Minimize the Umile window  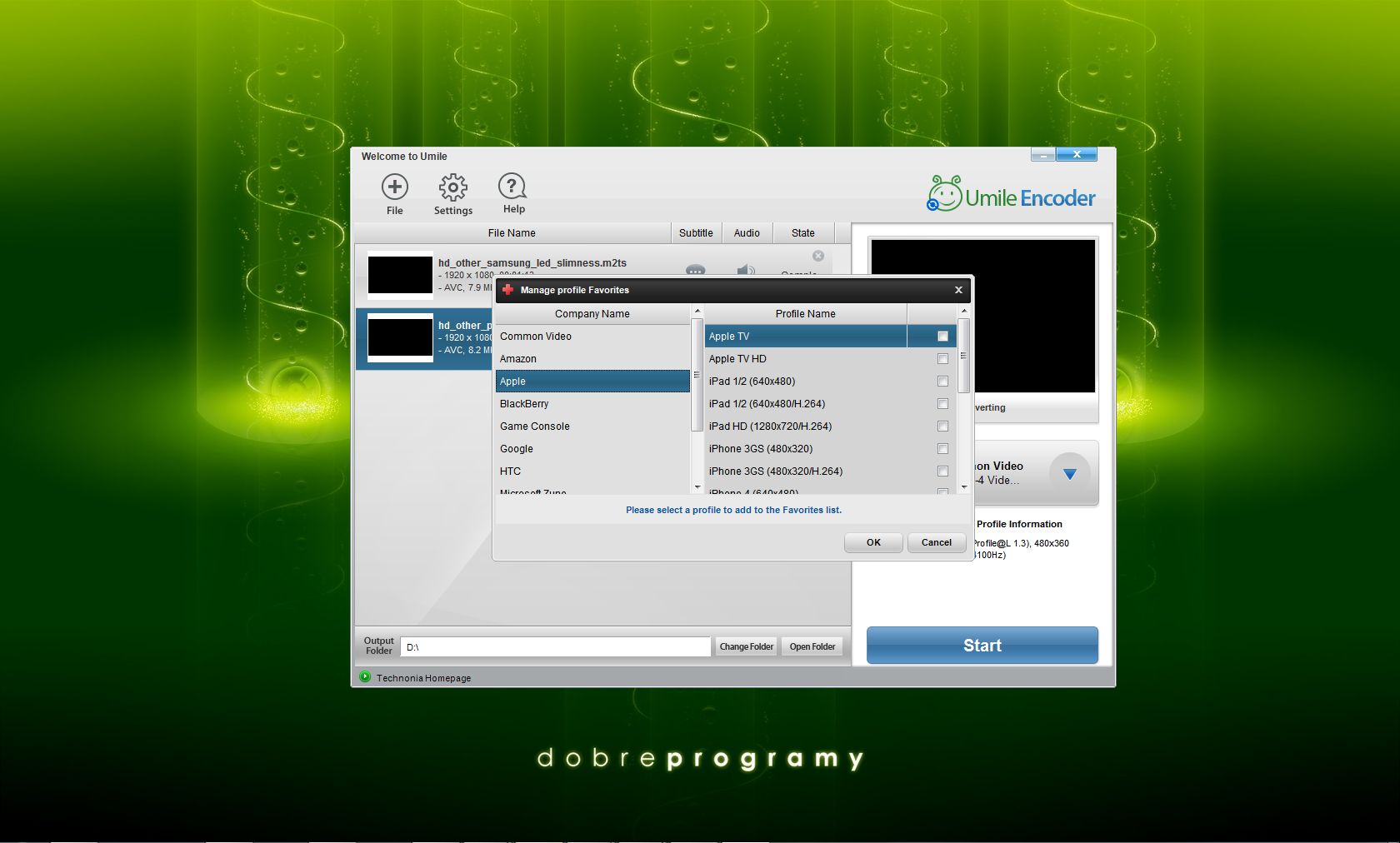pyautogui.click(x=1042, y=154)
